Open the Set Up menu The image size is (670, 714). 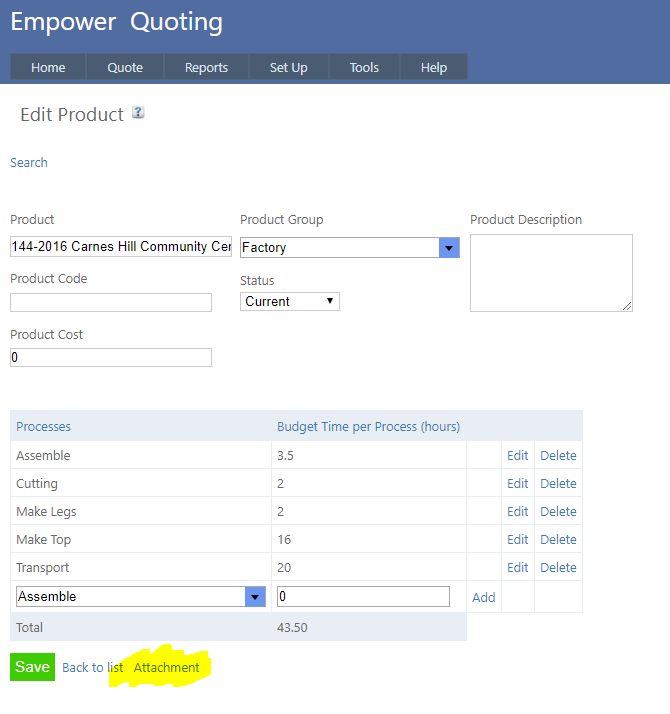(x=288, y=67)
